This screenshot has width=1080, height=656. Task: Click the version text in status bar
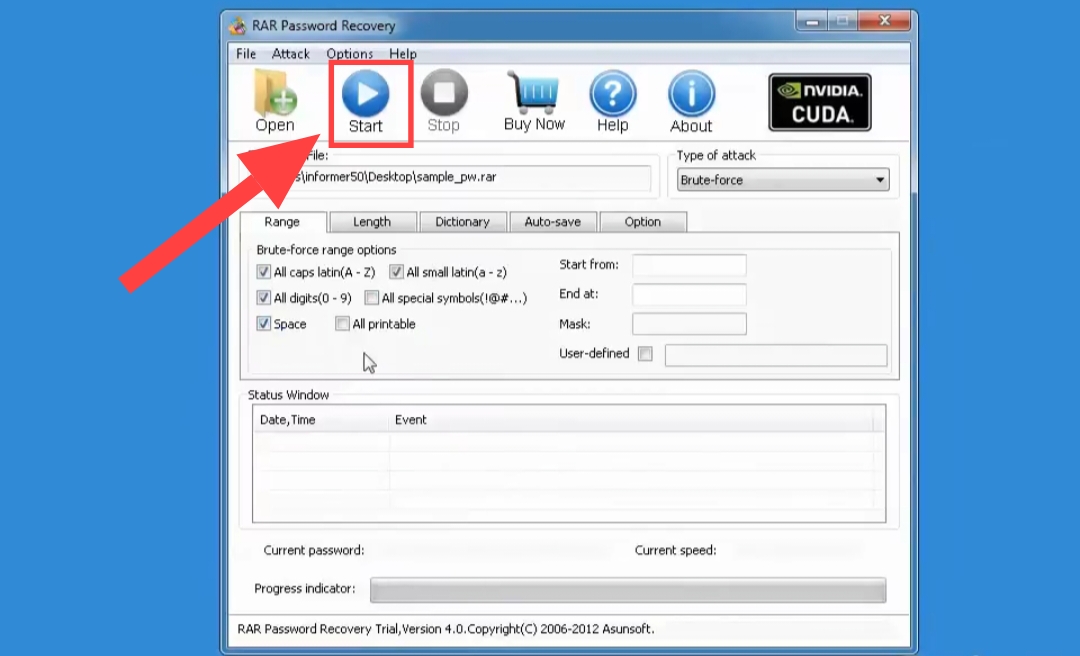pyautogui.click(x=446, y=629)
